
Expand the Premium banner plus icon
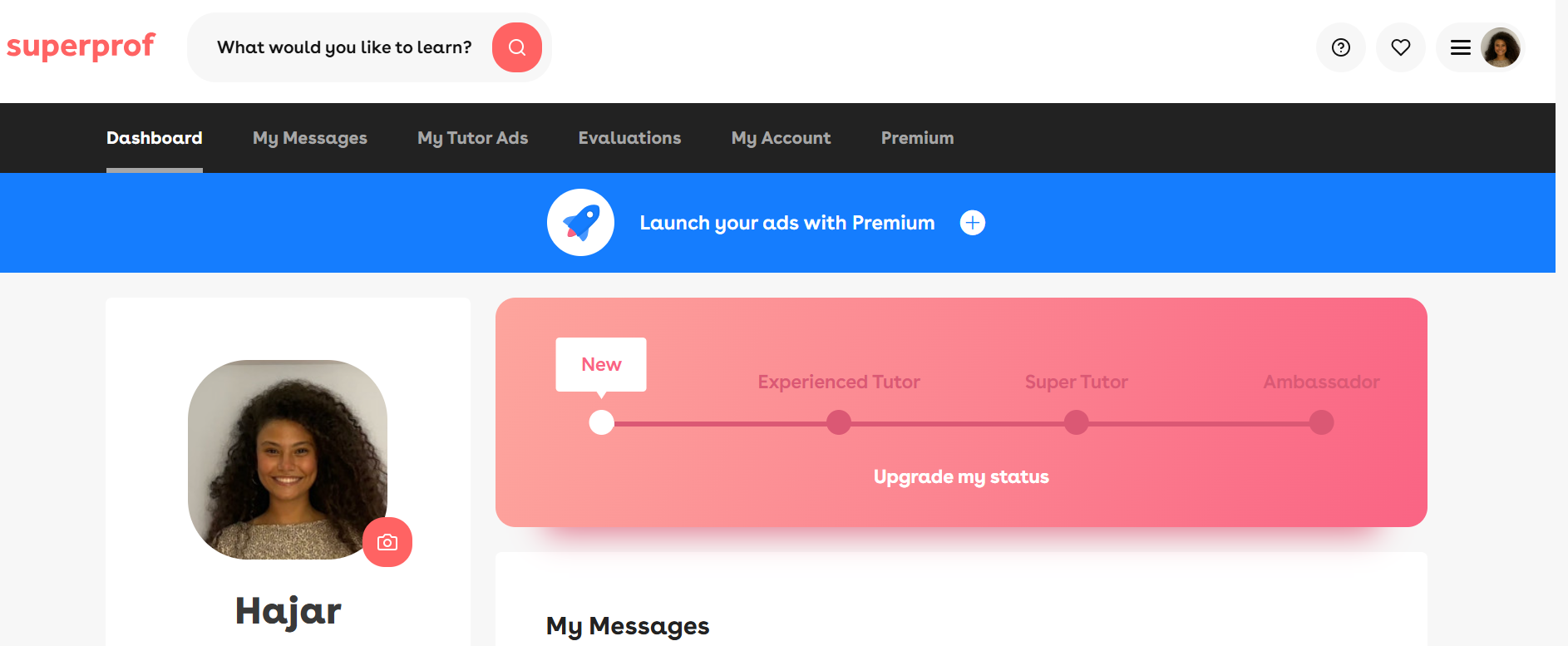coord(972,223)
